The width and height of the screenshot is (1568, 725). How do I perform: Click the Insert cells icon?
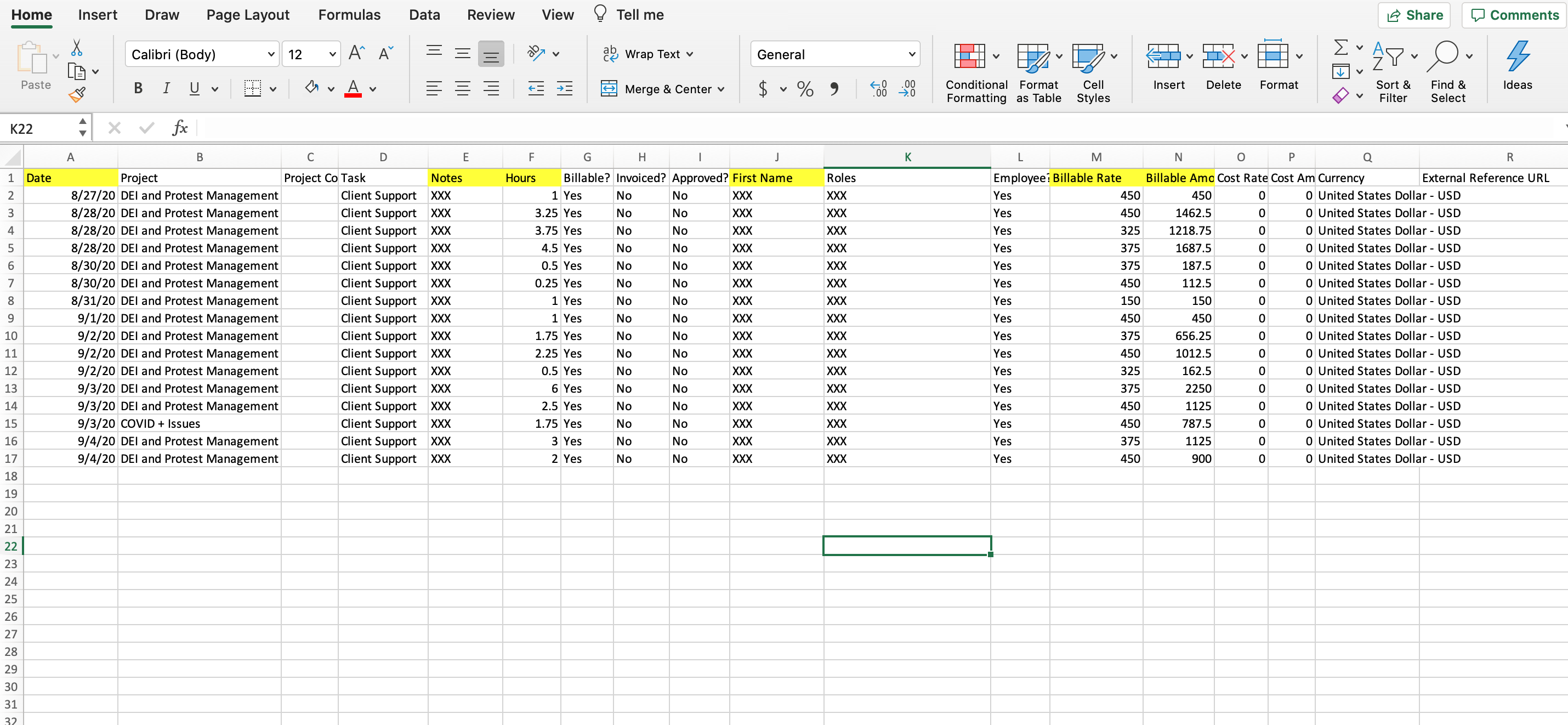pyautogui.click(x=1163, y=56)
